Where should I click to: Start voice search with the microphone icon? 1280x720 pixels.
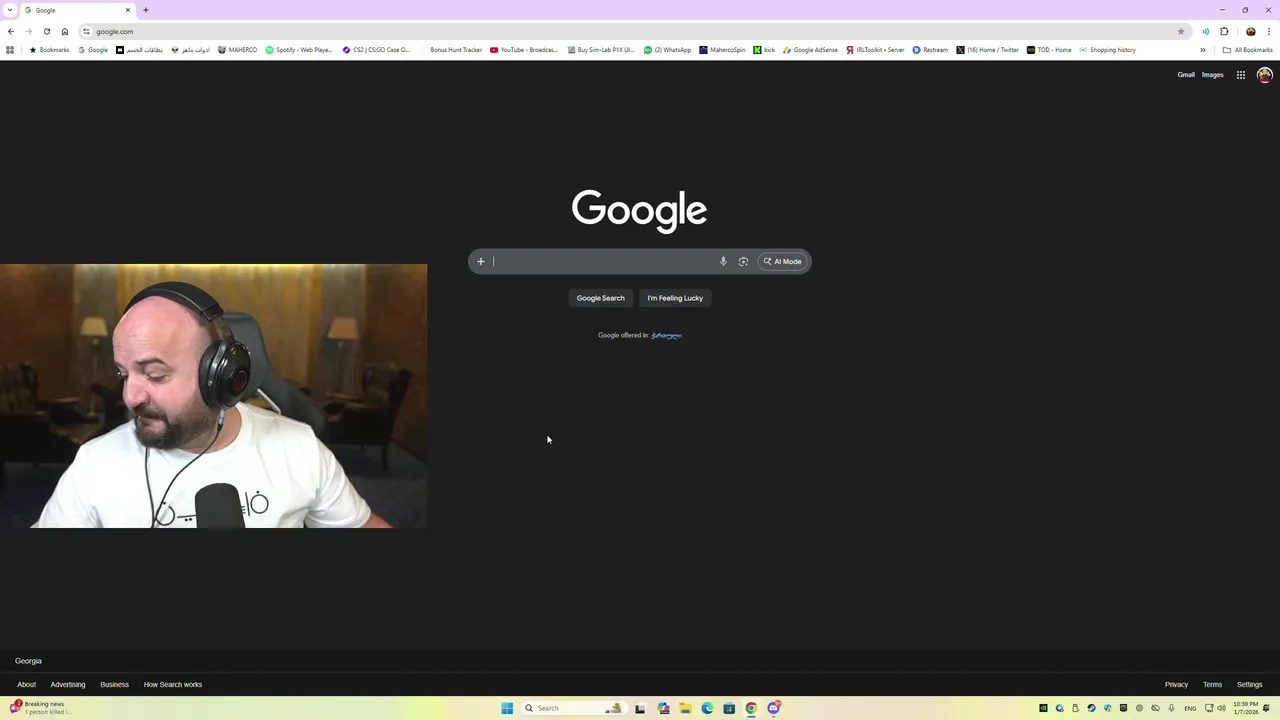click(723, 262)
